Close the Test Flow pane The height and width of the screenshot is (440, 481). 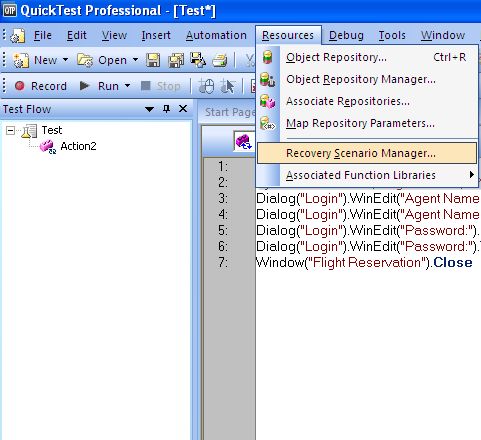pos(183,109)
